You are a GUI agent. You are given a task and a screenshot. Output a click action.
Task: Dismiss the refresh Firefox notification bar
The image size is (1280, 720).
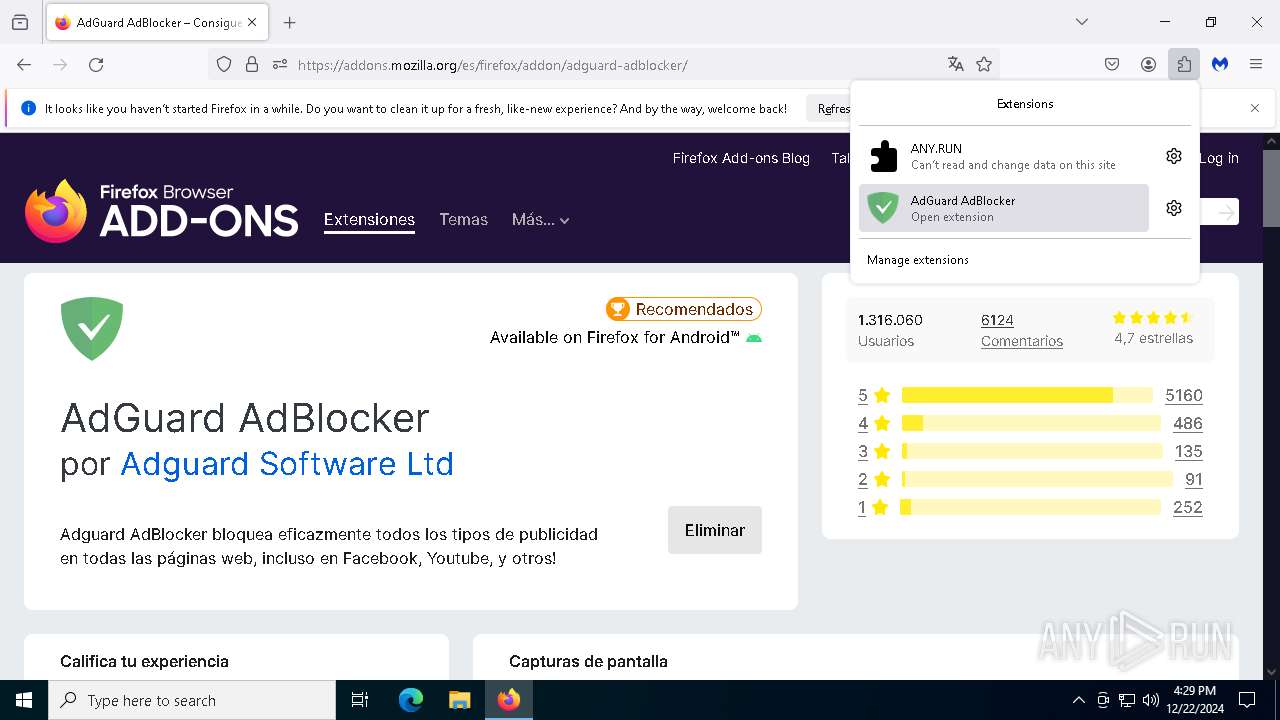pos(1255,108)
